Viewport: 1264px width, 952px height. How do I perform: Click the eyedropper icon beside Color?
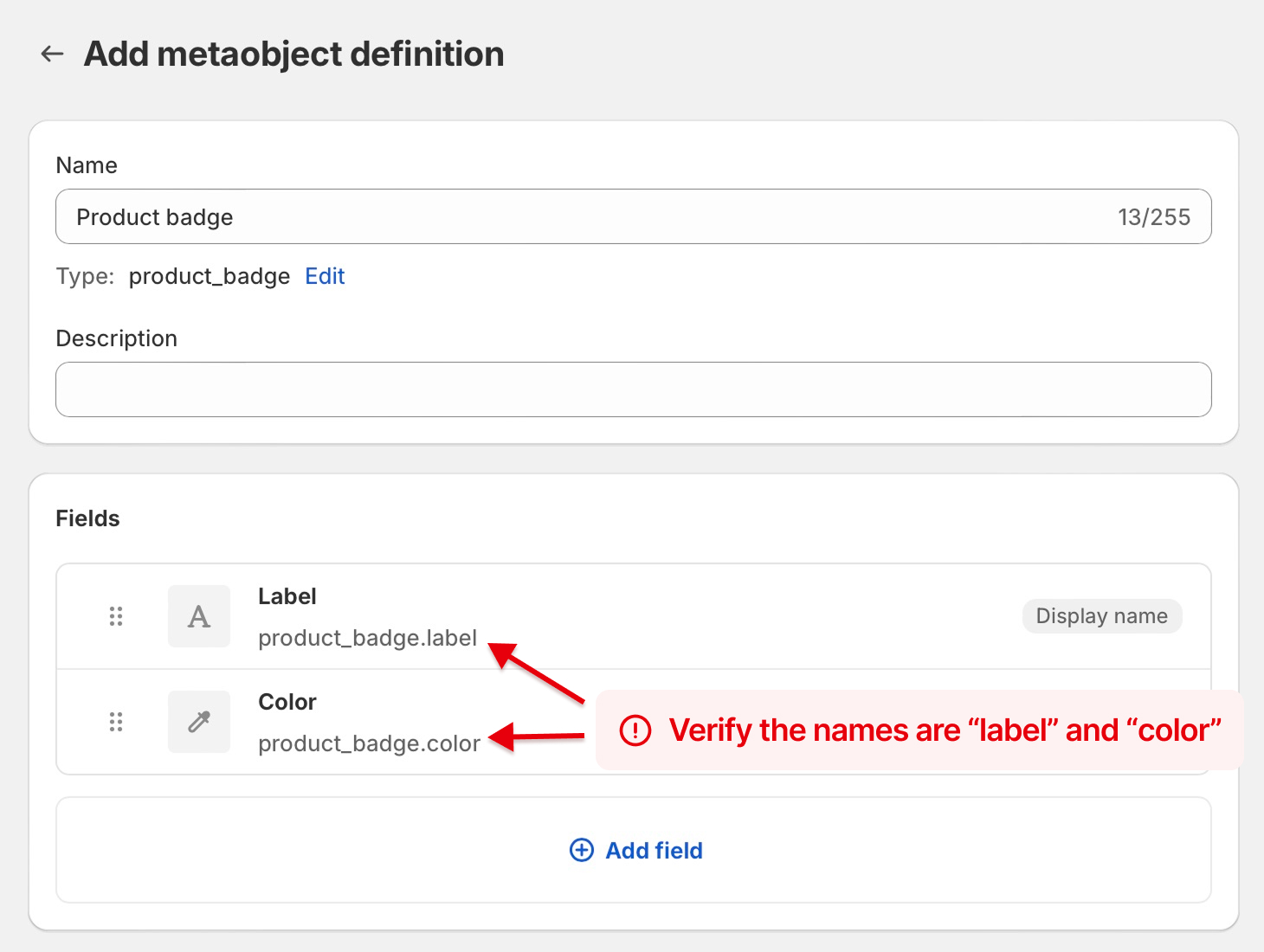pos(198,721)
